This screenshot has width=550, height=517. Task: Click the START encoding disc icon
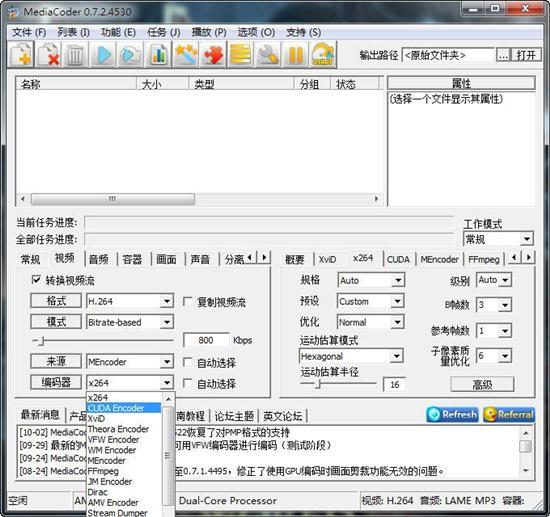point(323,54)
